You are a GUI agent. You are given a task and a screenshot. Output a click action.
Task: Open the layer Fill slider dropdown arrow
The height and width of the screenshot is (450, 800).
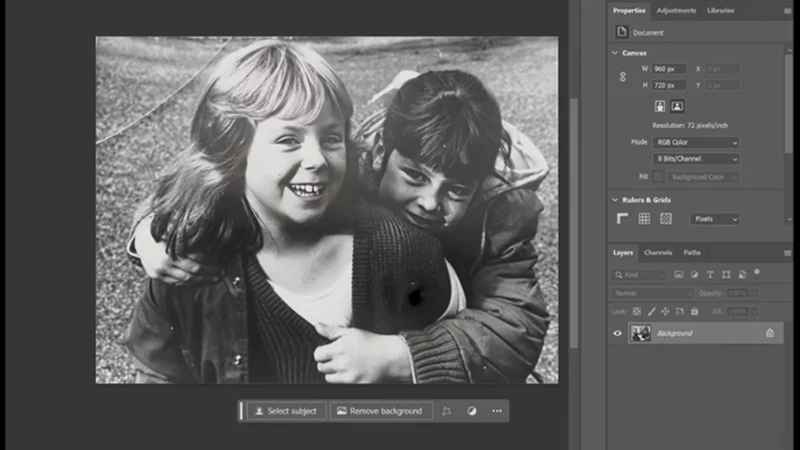tap(754, 311)
